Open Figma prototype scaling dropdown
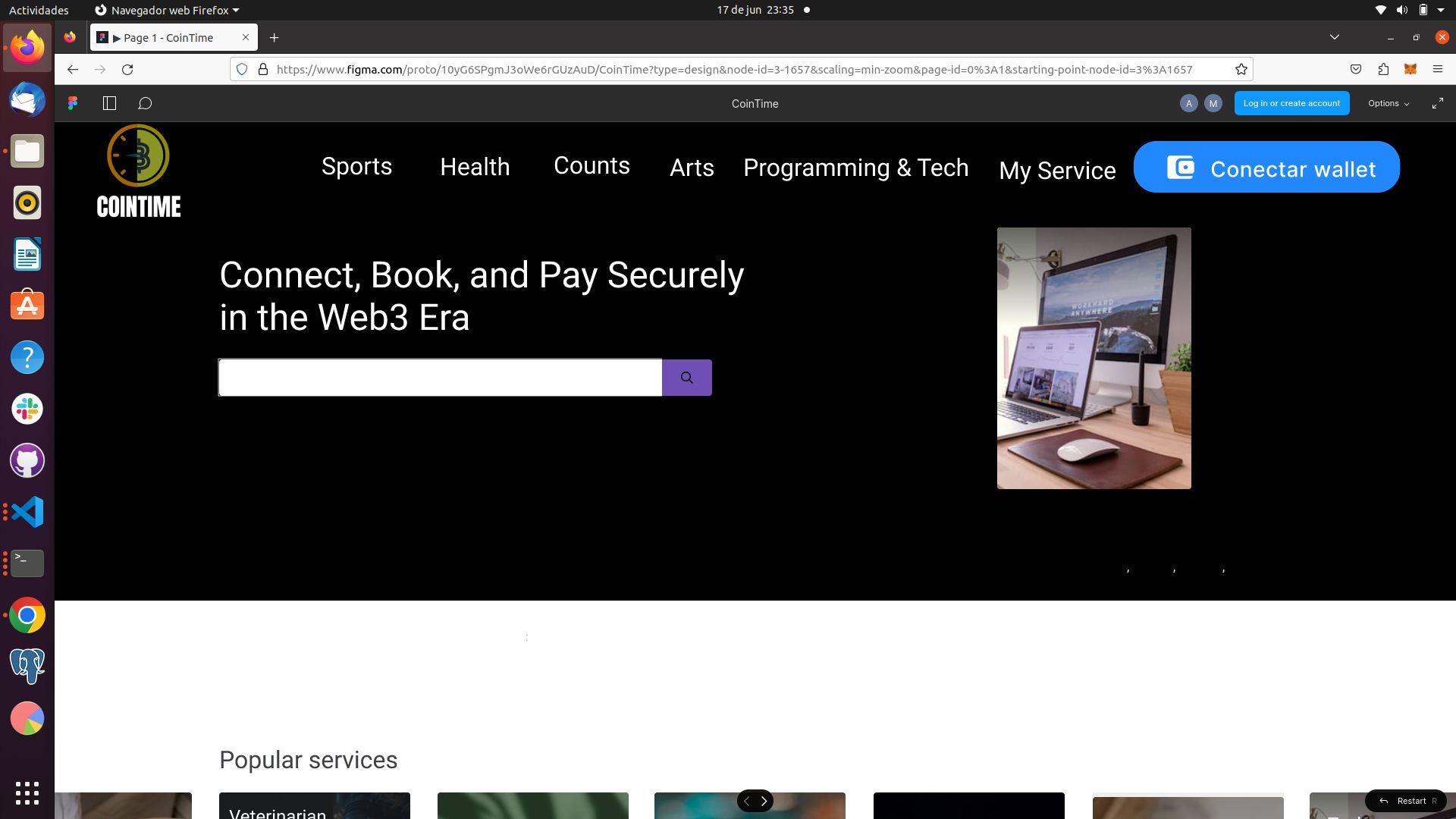 1386,103
